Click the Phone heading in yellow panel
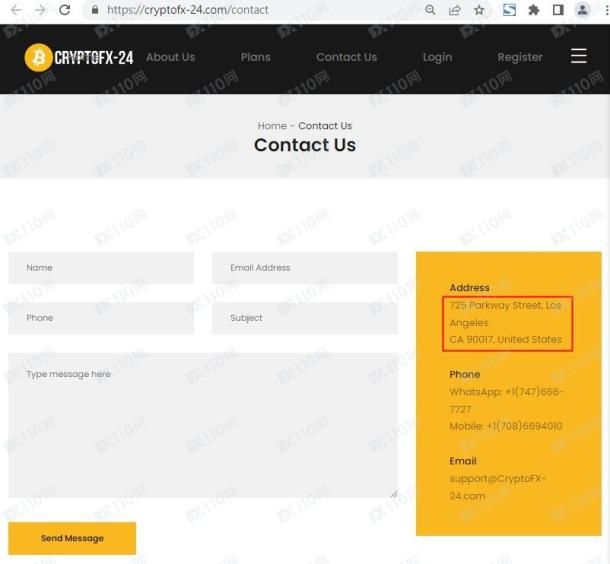This screenshot has width=610, height=564. [465, 374]
